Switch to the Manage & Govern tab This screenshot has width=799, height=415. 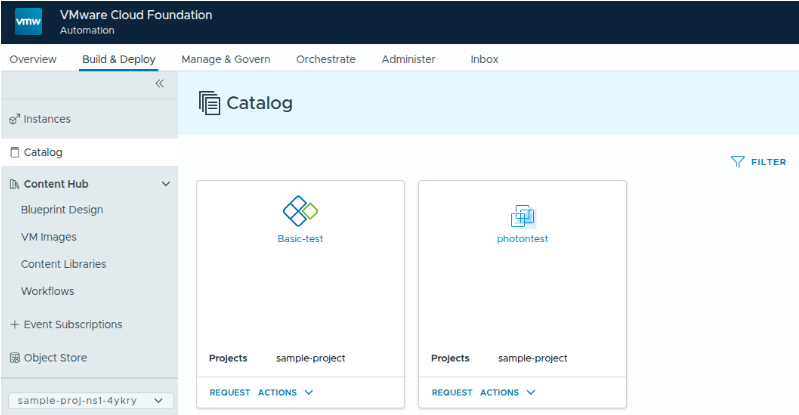pos(225,59)
